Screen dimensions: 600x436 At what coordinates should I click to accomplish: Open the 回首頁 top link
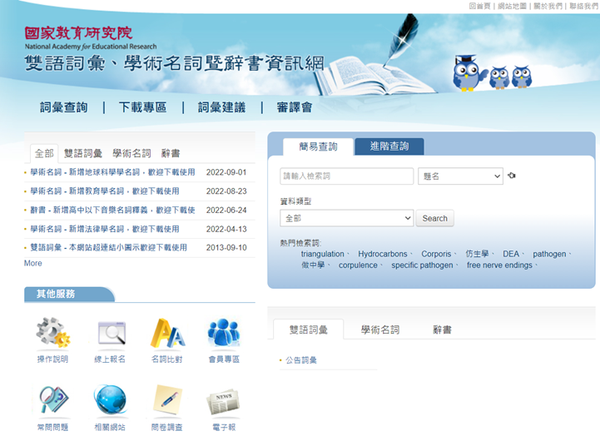pos(479,6)
